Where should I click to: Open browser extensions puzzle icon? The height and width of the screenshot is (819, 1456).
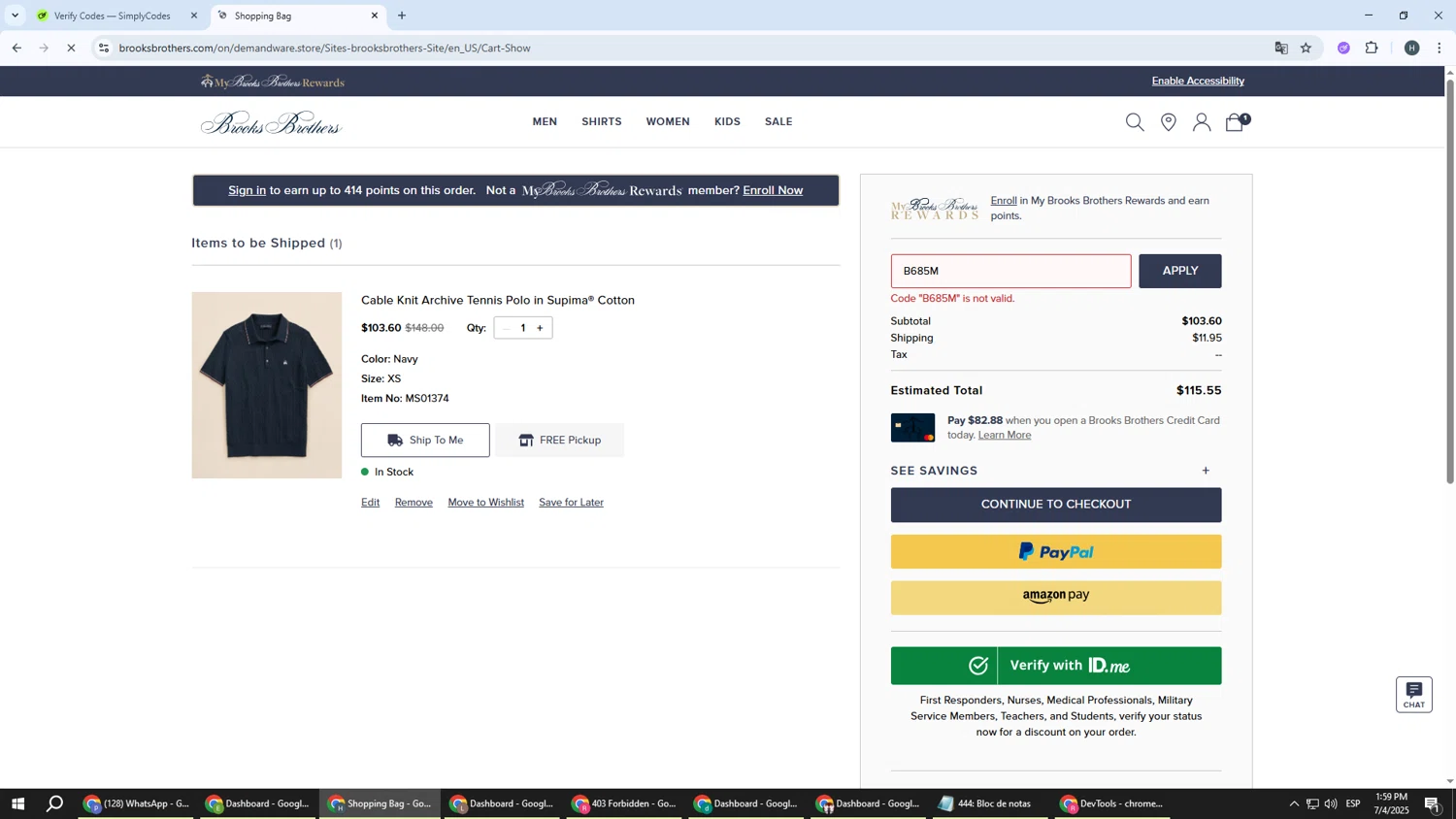click(1372, 48)
